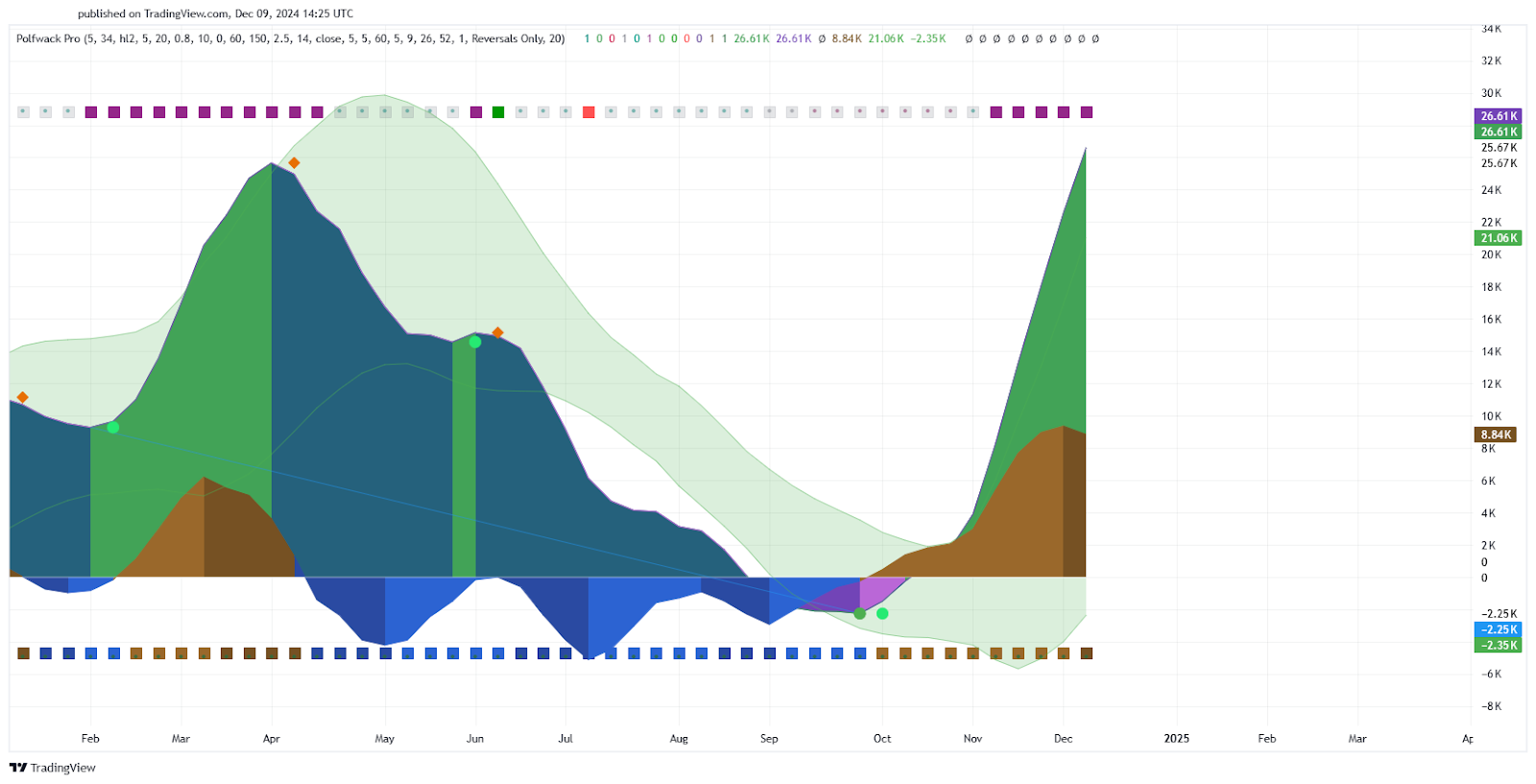Click the Nov label on time axis

pyautogui.click(x=972, y=739)
